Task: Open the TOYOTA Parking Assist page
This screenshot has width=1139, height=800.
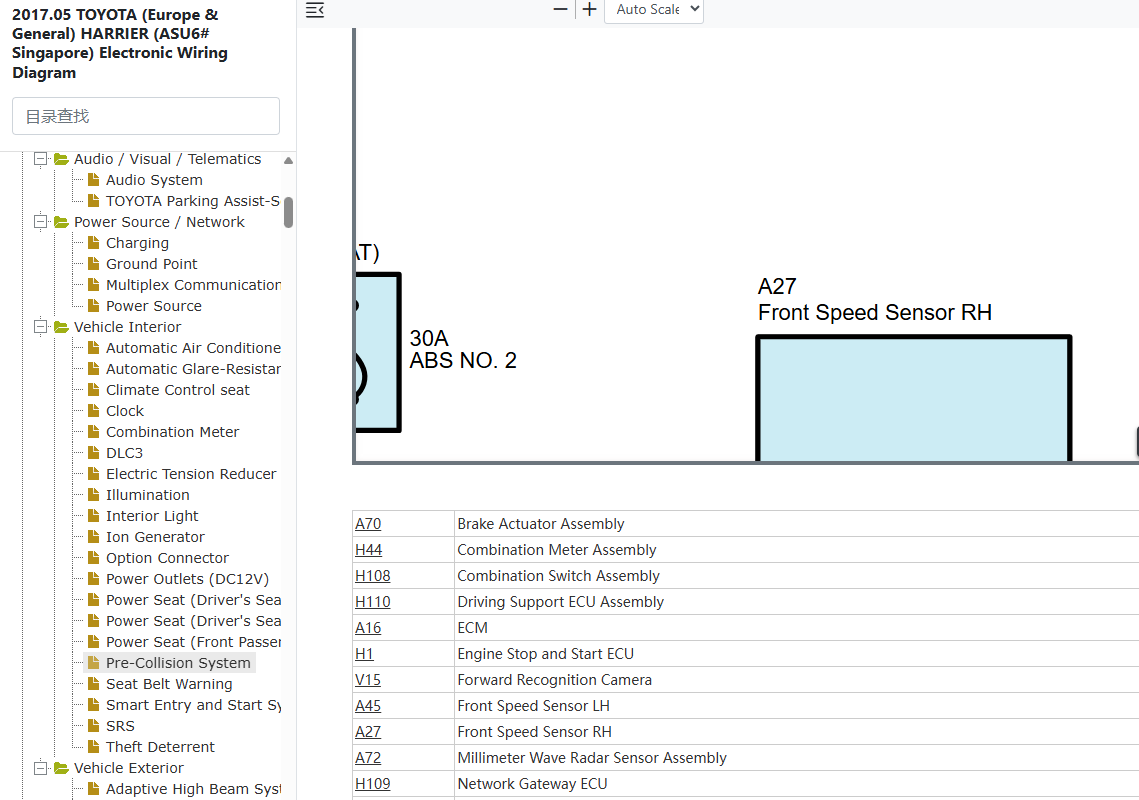Action: [x=192, y=201]
